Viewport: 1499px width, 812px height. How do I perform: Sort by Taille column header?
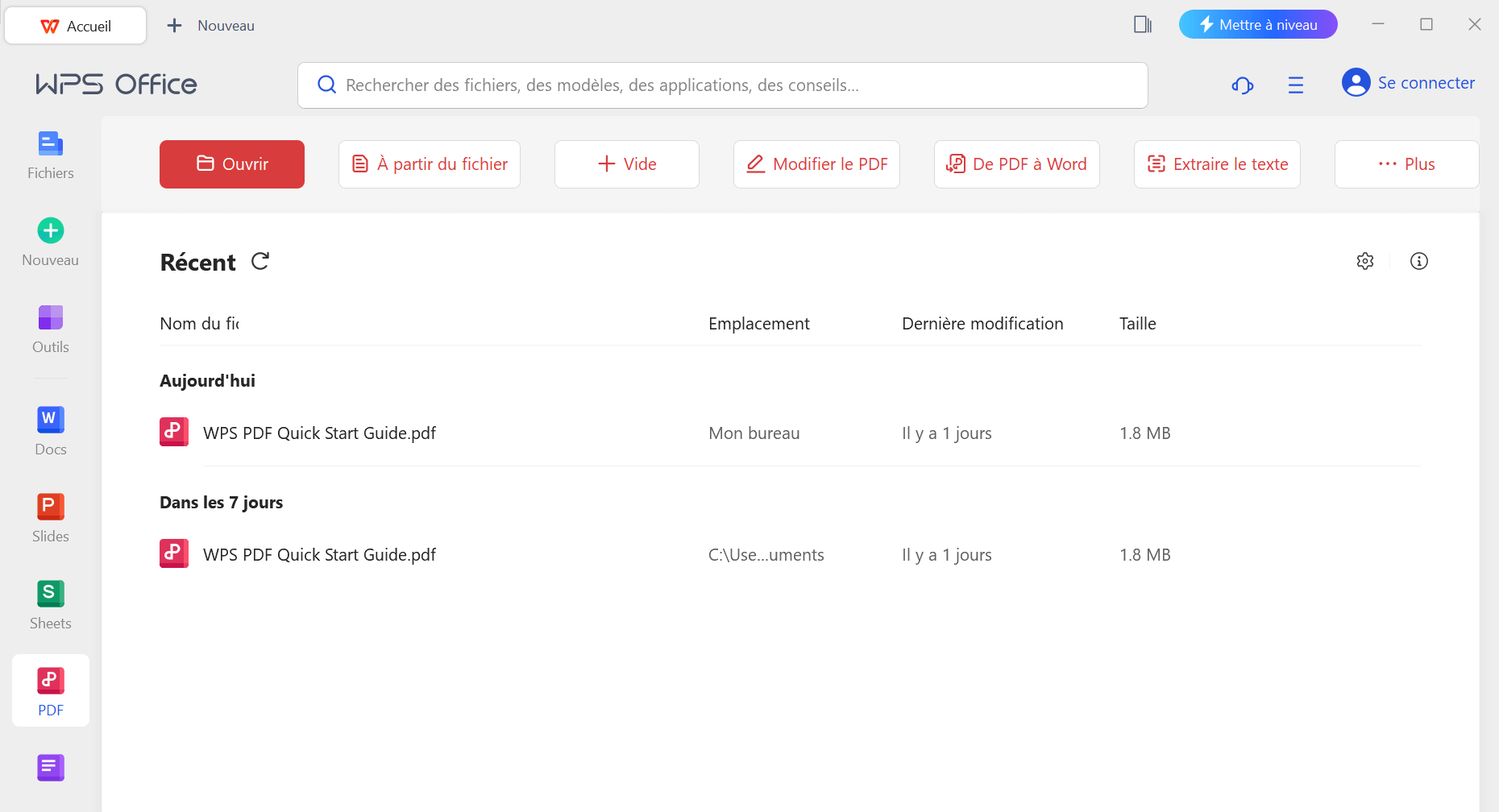pyautogui.click(x=1137, y=324)
